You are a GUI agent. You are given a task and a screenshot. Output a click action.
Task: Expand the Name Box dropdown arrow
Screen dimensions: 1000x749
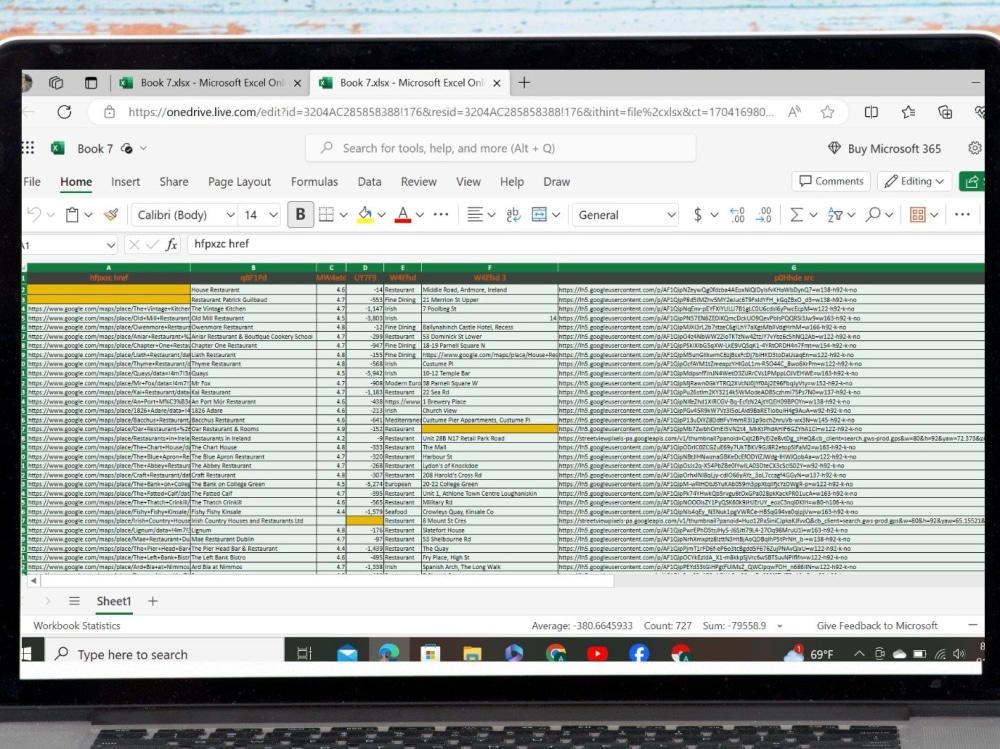pos(111,245)
